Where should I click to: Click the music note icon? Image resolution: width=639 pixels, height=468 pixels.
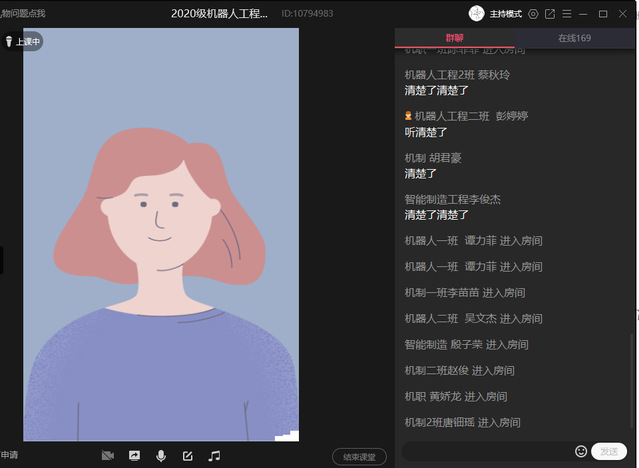click(214, 456)
